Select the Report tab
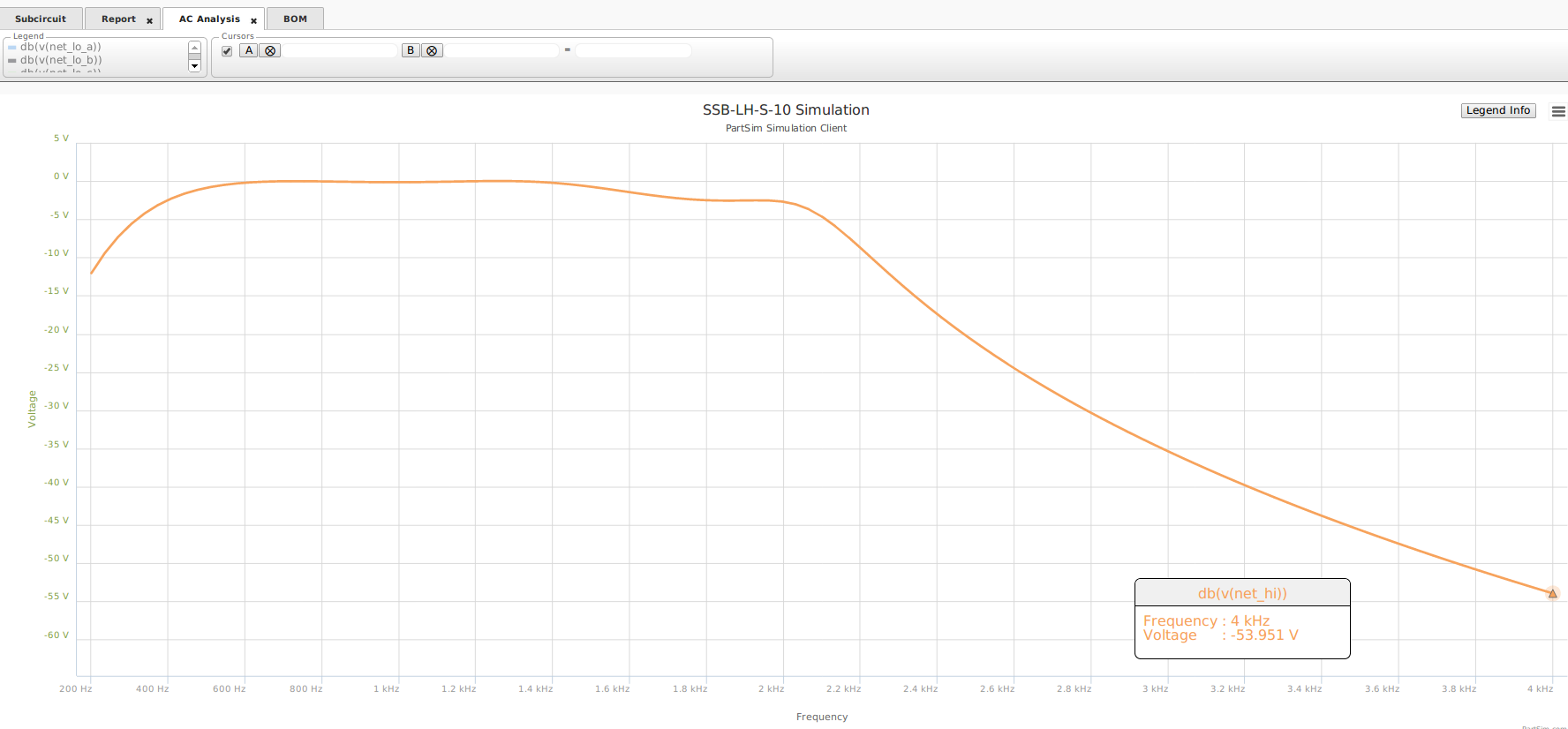 [118, 19]
